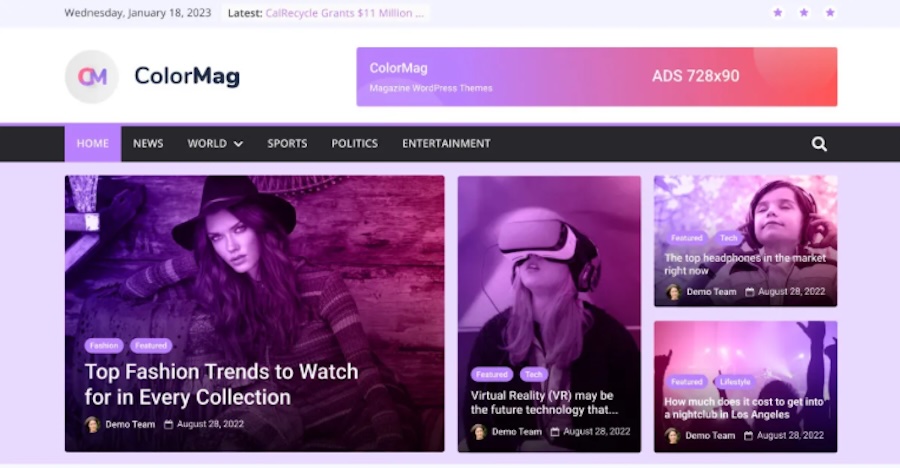Click Tech tag on Virtual Reality post

(534, 374)
